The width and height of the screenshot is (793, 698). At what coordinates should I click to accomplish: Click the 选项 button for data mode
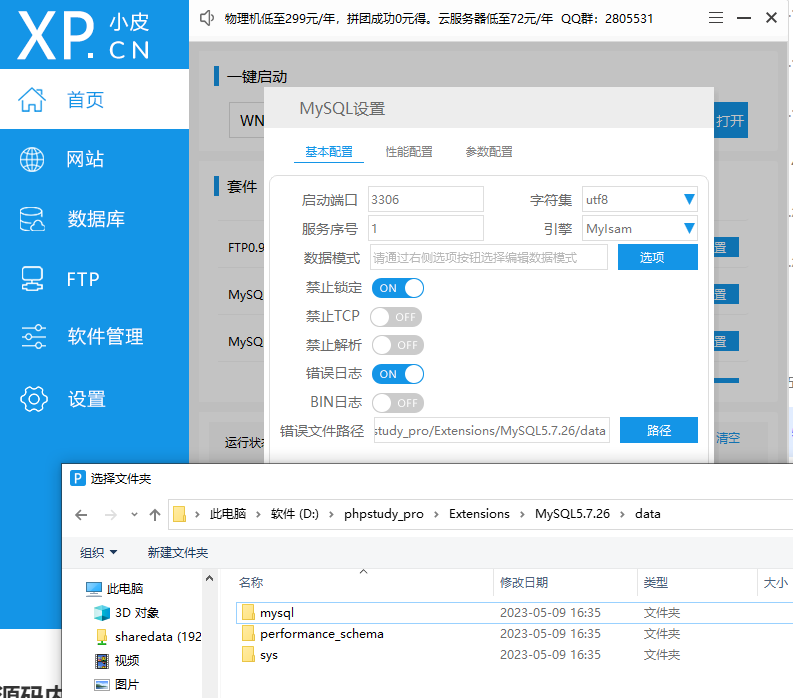(x=657, y=257)
